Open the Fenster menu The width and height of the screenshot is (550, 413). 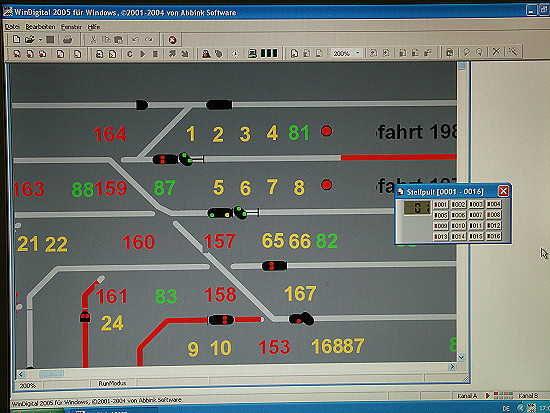[71, 27]
